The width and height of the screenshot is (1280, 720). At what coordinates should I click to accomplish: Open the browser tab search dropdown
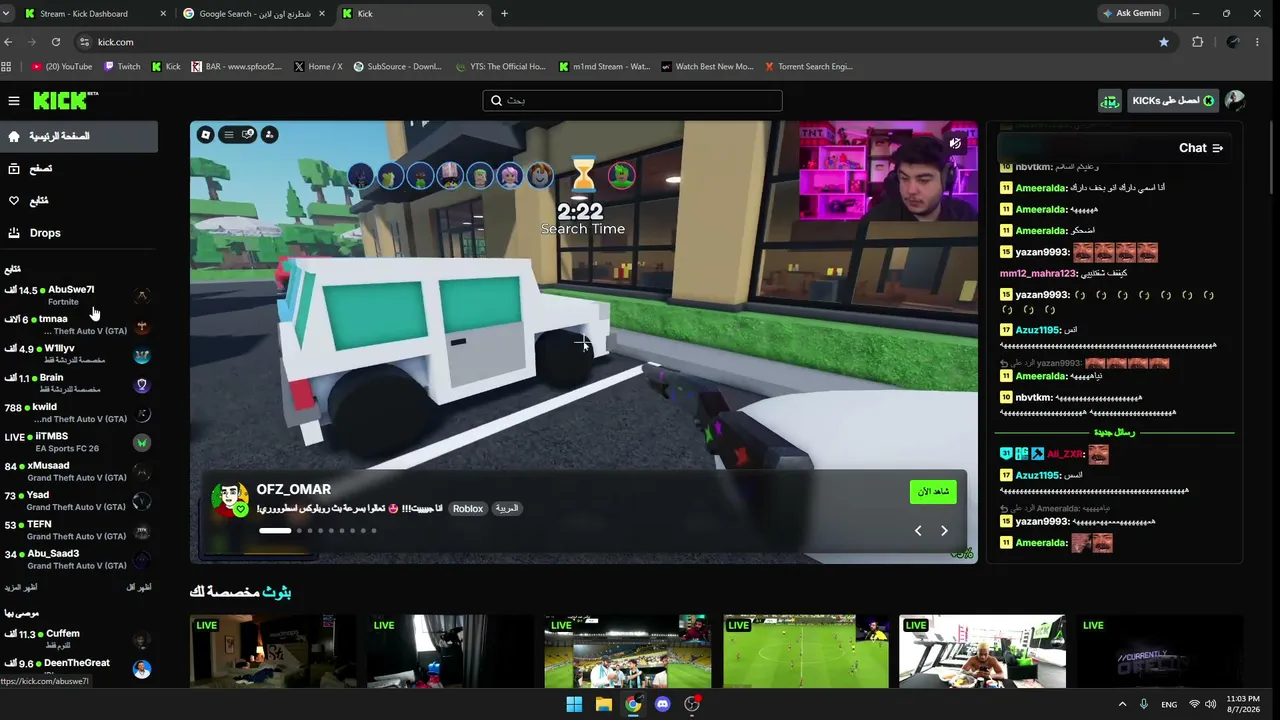[8, 14]
